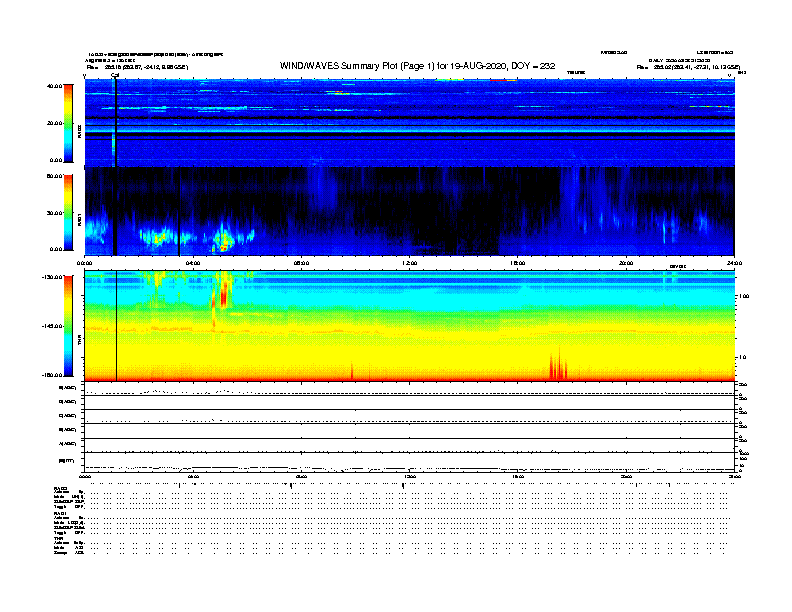Click the WIND/WAVES Summary Plot title

tap(417, 66)
